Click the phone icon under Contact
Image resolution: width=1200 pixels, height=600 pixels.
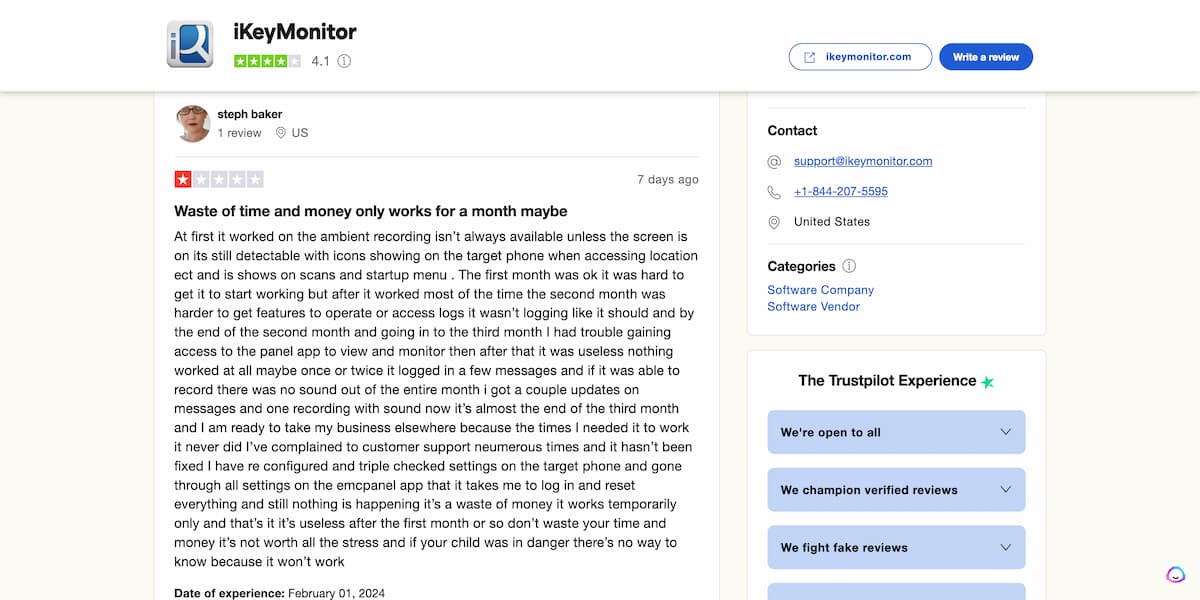[774, 192]
